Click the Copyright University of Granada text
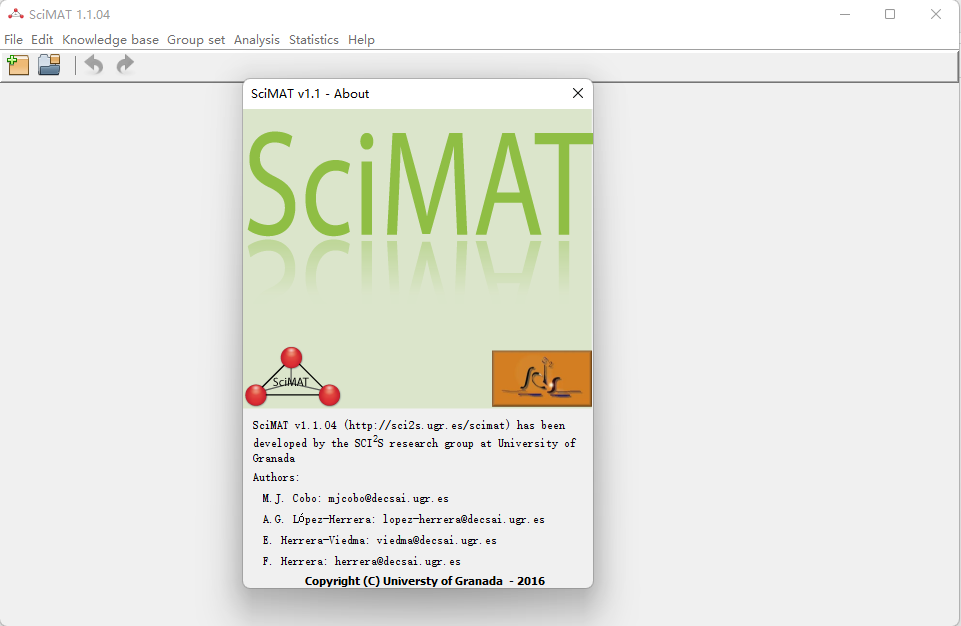This screenshot has width=961, height=626. (x=425, y=581)
